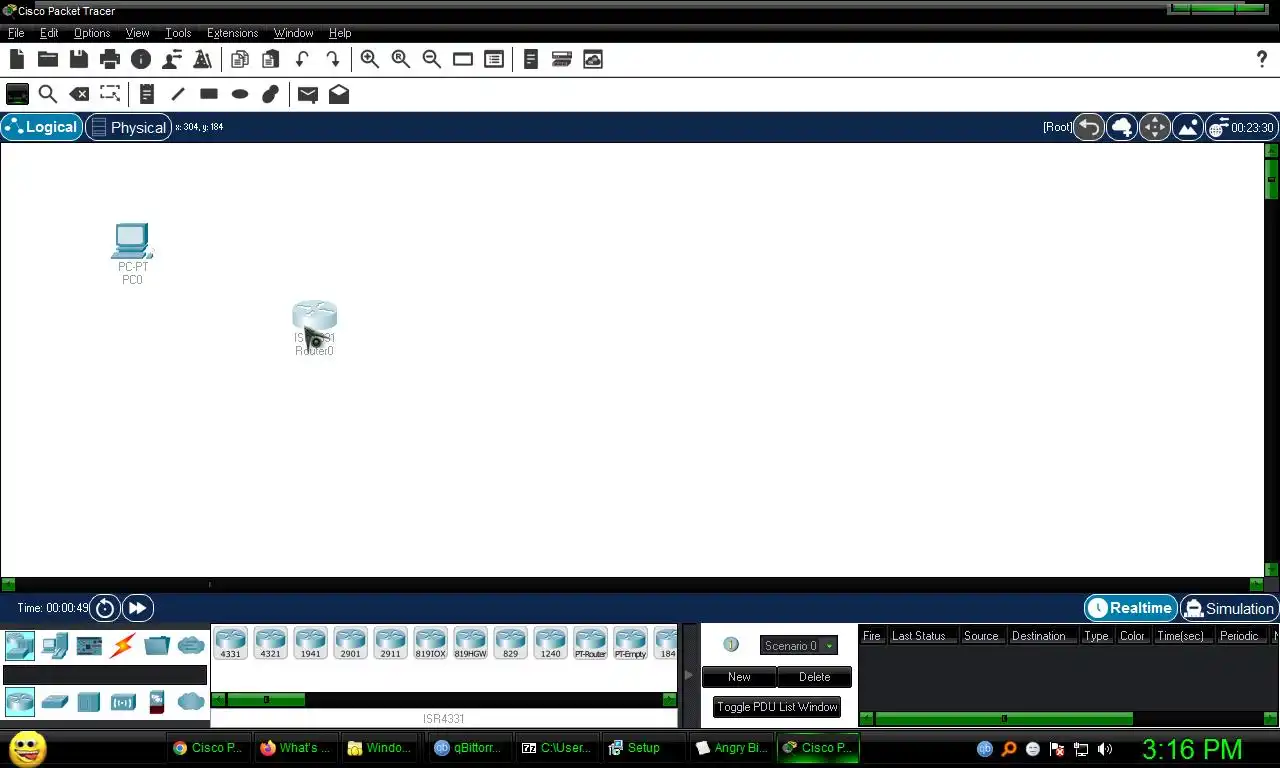Open the Angry Bi... taskbar button
Image resolution: width=1280 pixels, height=768 pixels.
point(732,748)
